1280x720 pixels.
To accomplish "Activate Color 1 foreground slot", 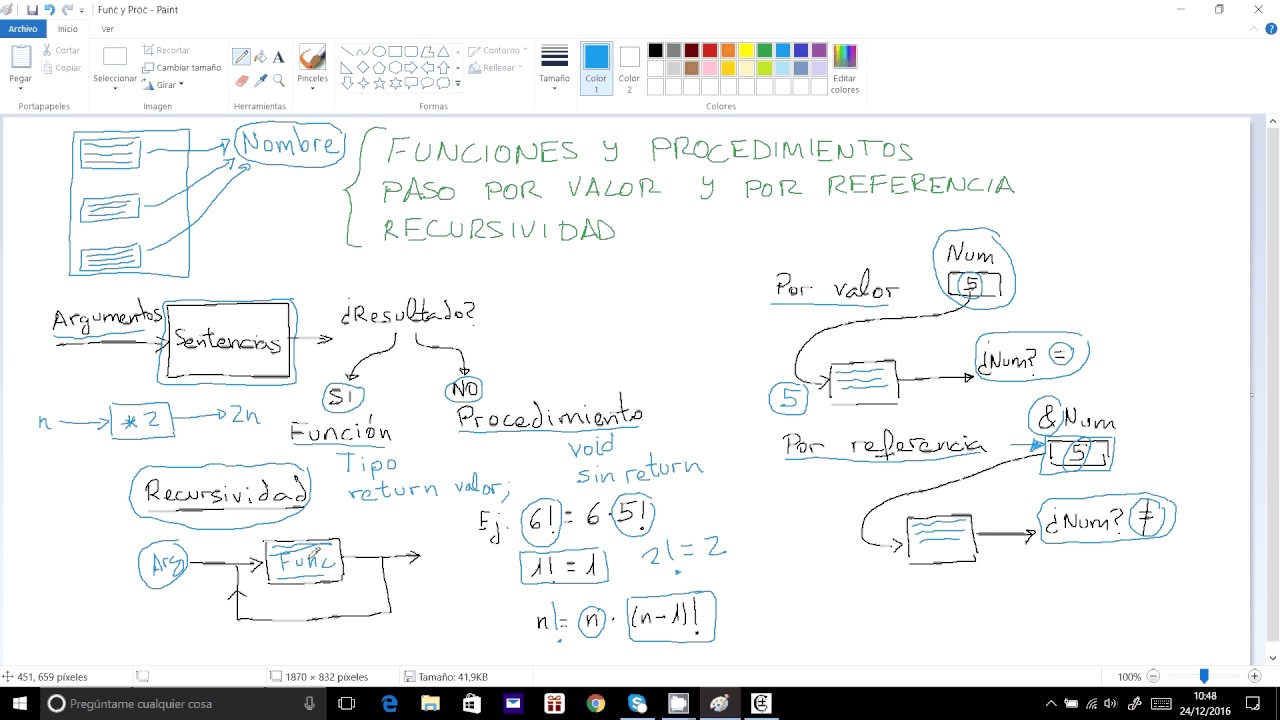I will tap(596, 68).
